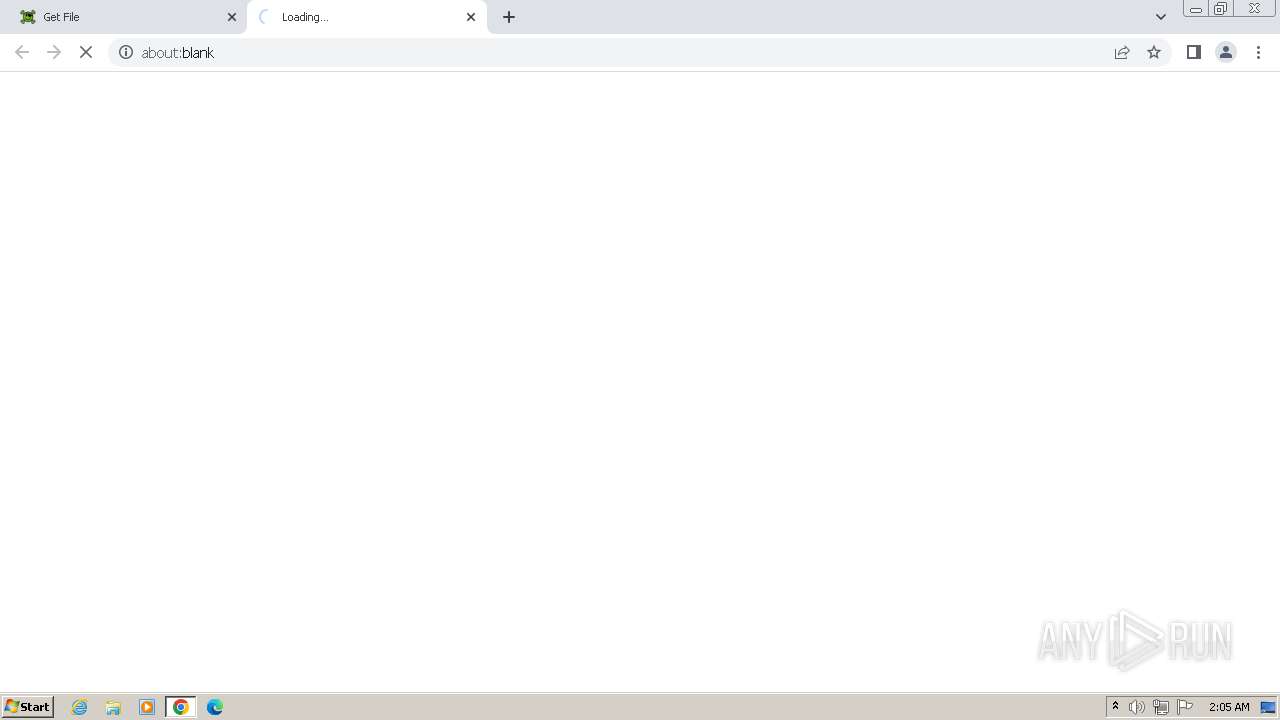This screenshot has width=1280, height=720.
Task: View site information icon
Action: (126, 52)
